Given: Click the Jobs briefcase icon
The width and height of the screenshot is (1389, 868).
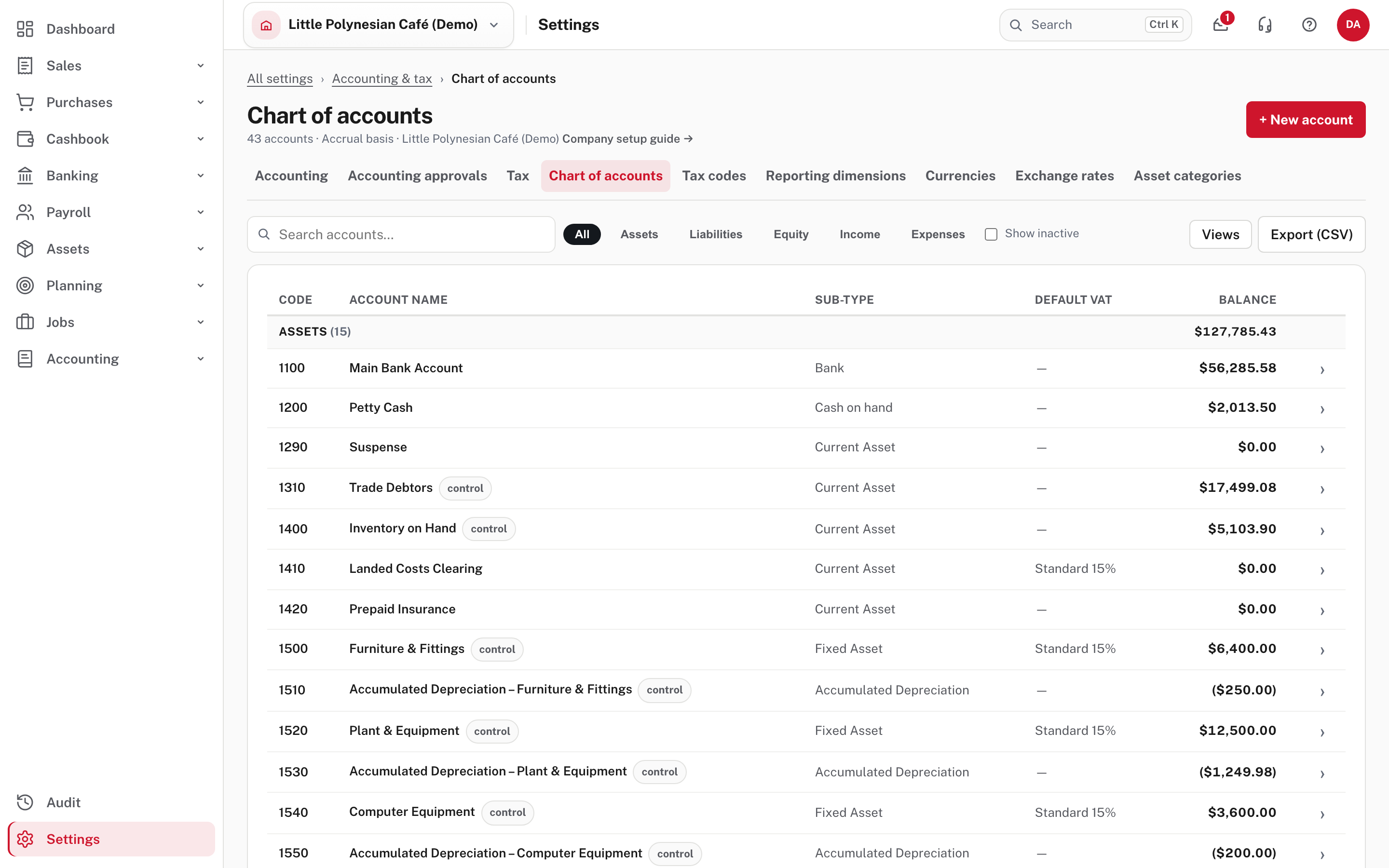Looking at the screenshot, I should 25,322.
